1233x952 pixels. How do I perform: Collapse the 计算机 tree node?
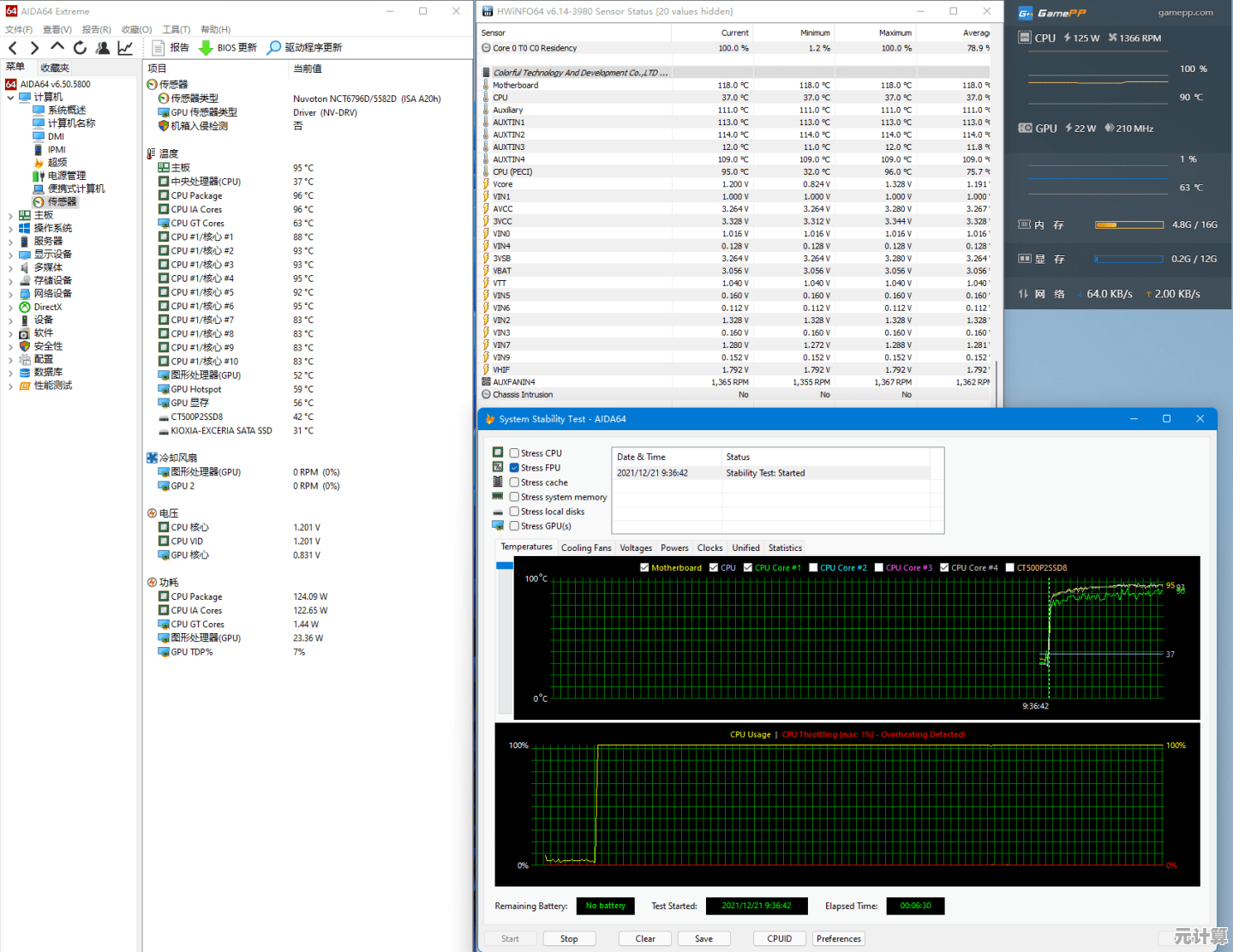tap(10, 98)
